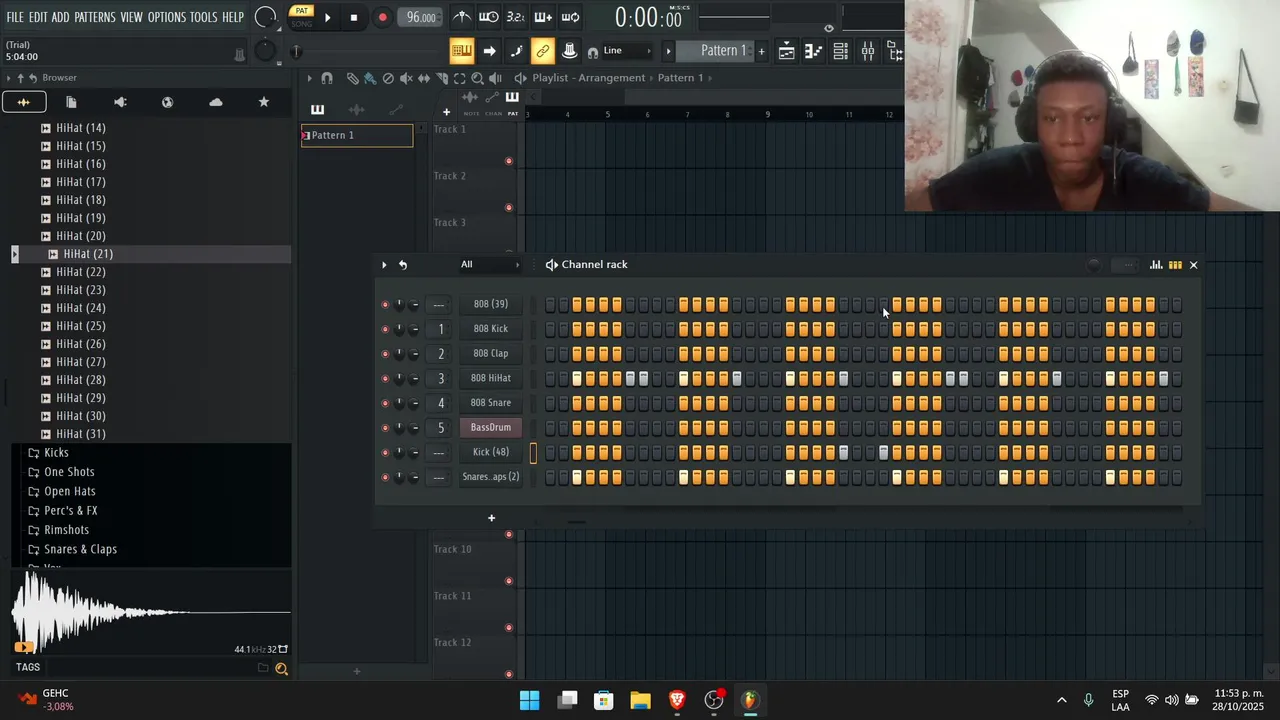Mute the 808 (39) channel
Screen dimensions: 1280x720
(385, 305)
